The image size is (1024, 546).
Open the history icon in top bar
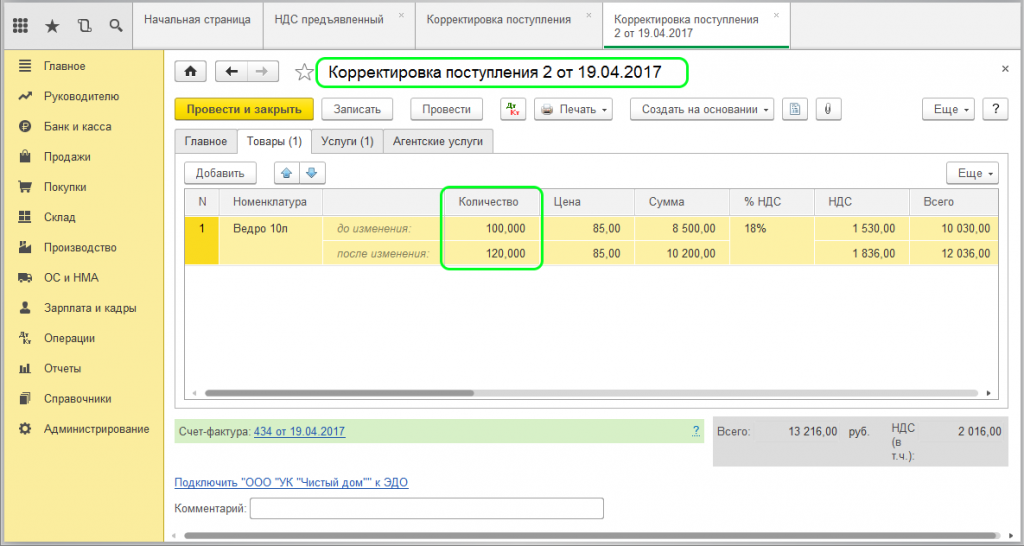pyautogui.click(x=84, y=25)
